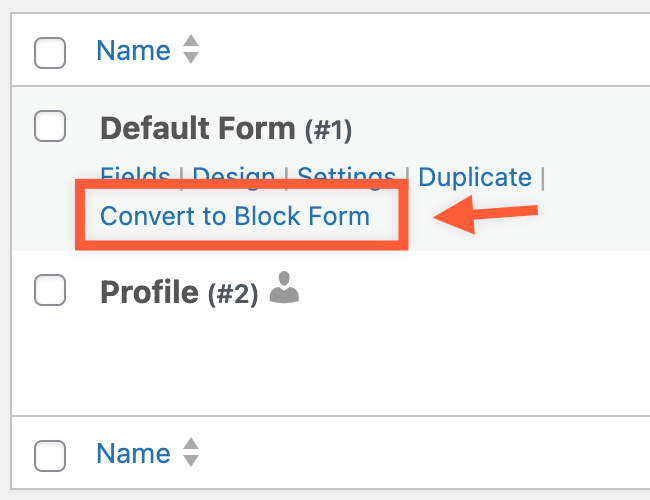Go to Design for Default Form

(x=234, y=178)
